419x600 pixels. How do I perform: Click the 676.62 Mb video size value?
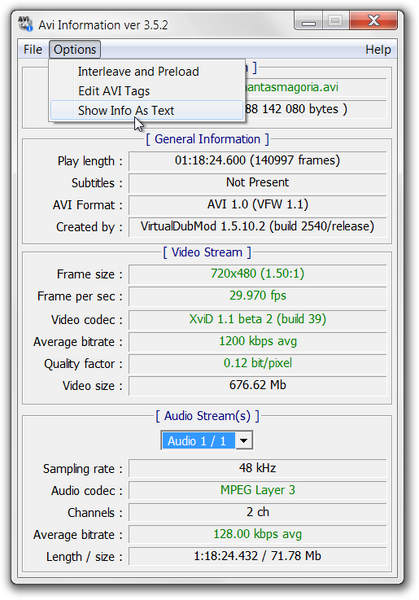coord(258,385)
